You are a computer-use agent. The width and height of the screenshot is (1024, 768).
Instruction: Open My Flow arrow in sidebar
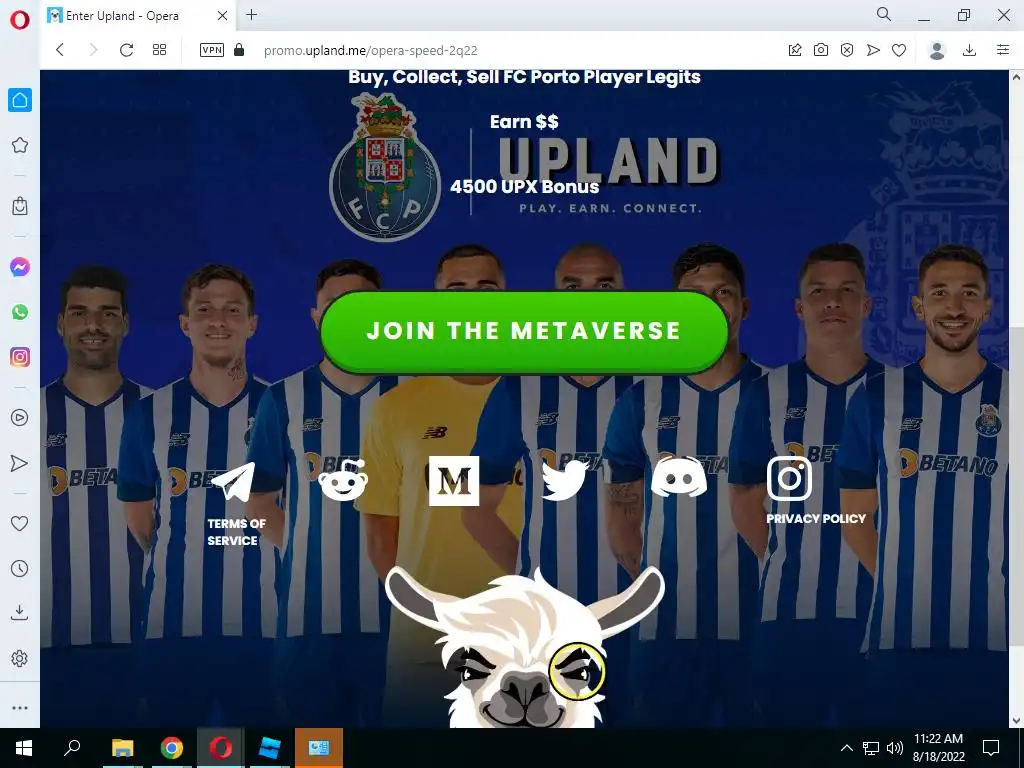click(20, 463)
